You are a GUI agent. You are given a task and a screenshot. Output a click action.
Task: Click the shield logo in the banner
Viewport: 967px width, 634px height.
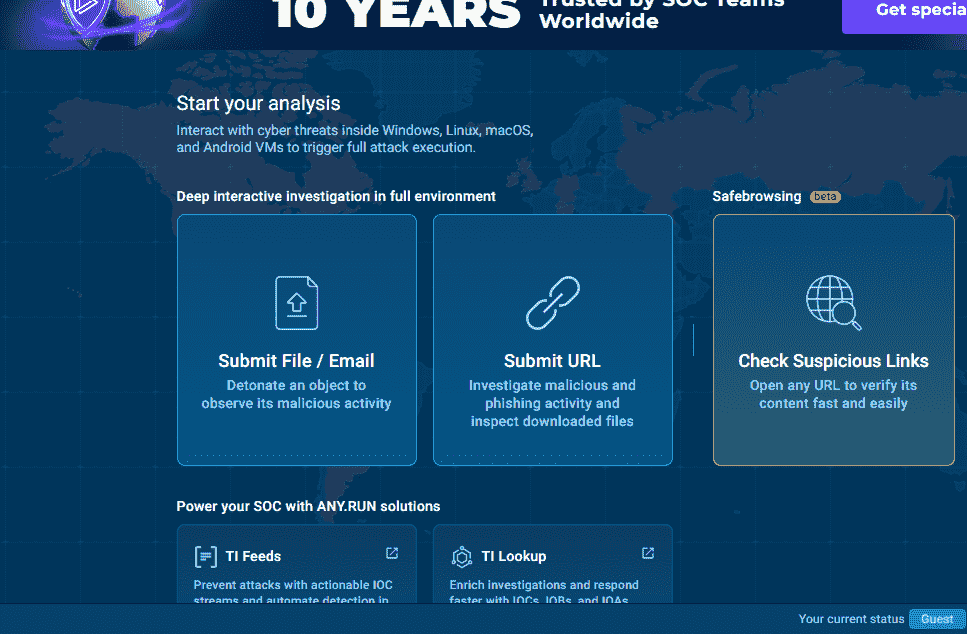(x=86, y=15)
